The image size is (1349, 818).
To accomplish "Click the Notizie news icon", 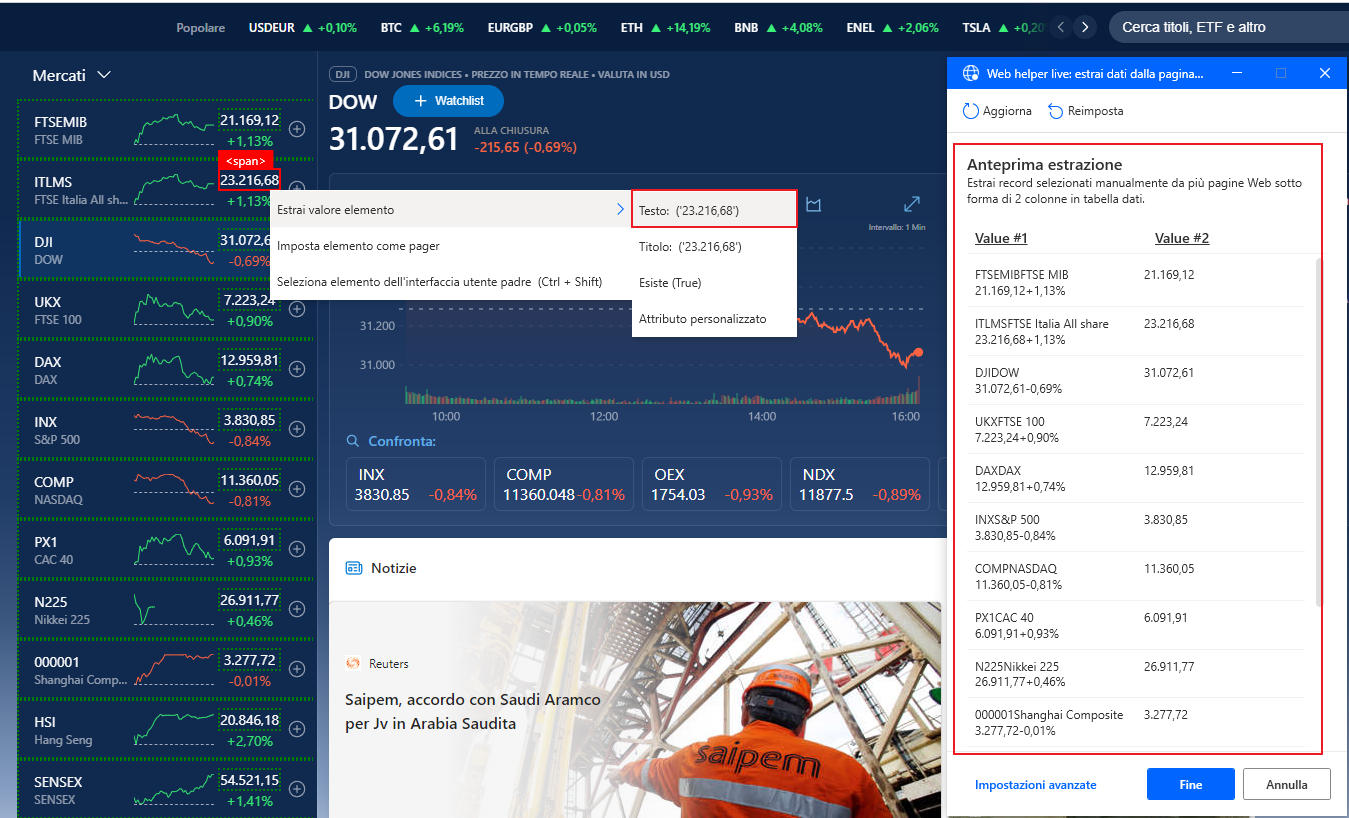I will tap(353, 568).
